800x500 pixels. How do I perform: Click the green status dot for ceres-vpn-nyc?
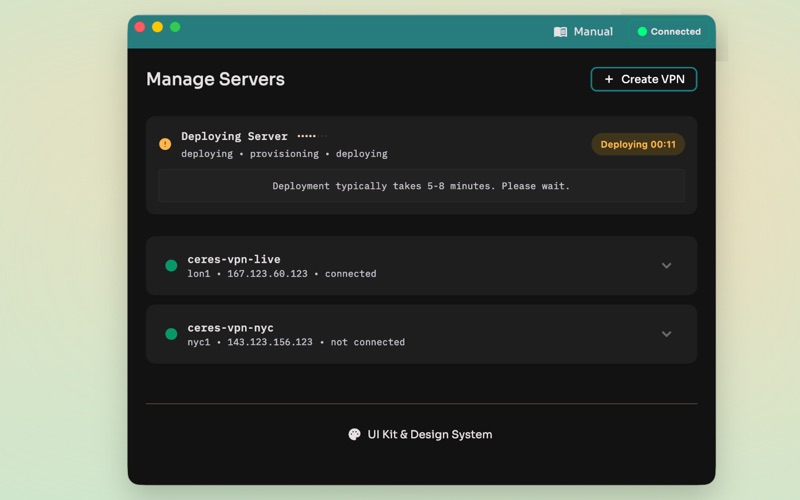pyautogui.click(x=171, y=334)
